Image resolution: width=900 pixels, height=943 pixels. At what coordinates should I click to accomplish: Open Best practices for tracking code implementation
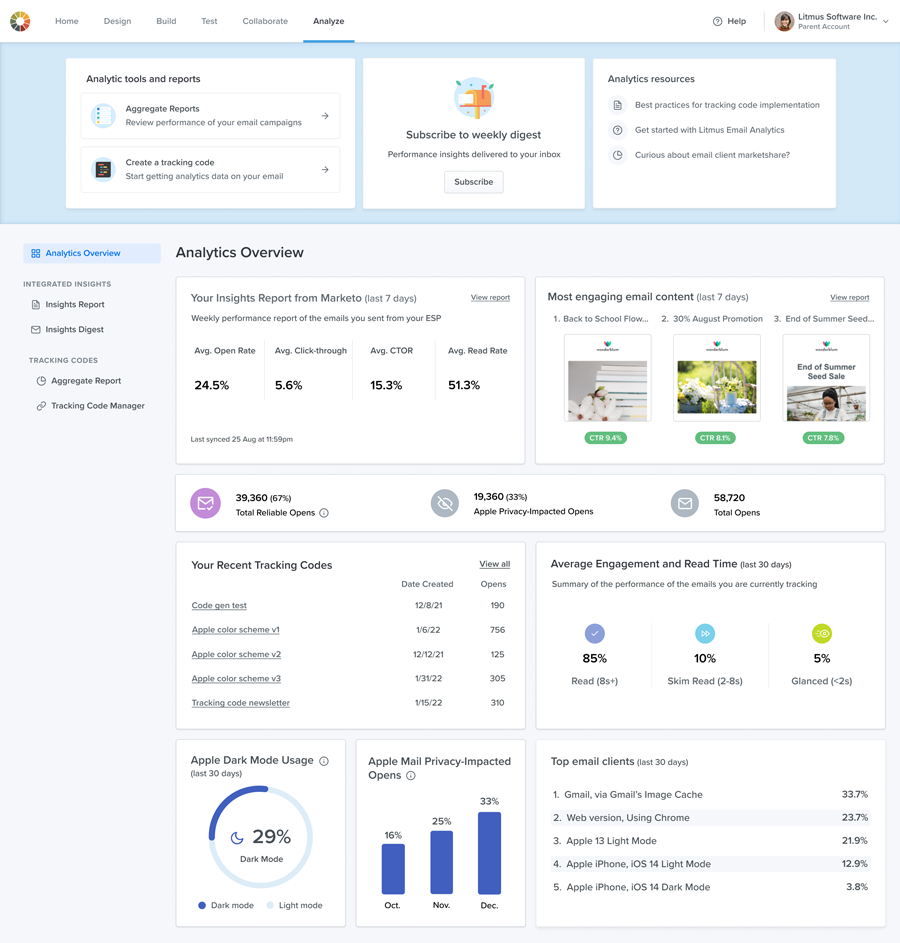coord(727,105)
